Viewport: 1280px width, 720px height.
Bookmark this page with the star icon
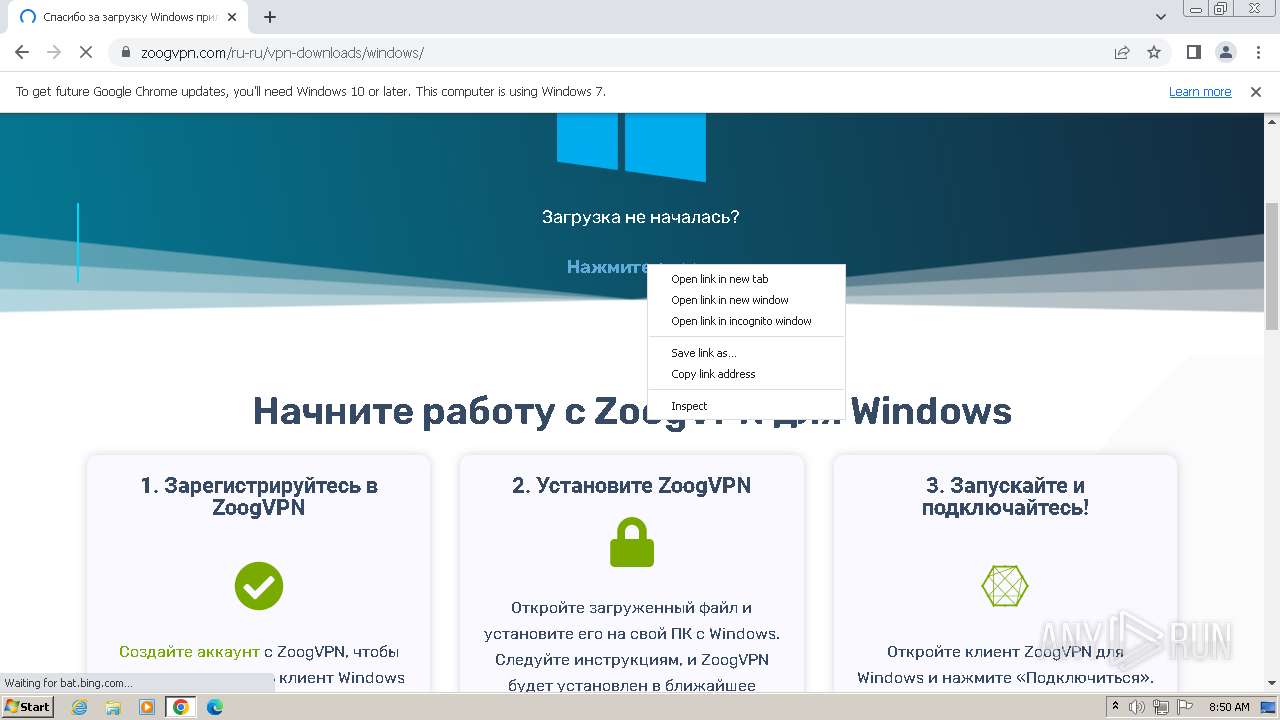1154,53
